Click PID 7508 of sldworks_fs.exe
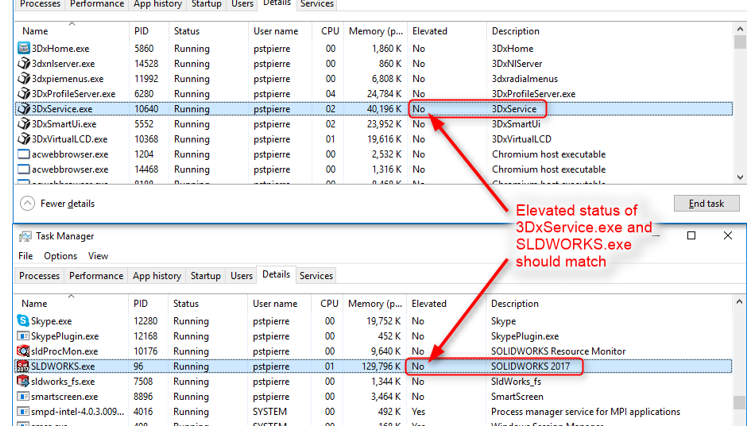This screenshot has width=756, height=426. coord(143,382)
